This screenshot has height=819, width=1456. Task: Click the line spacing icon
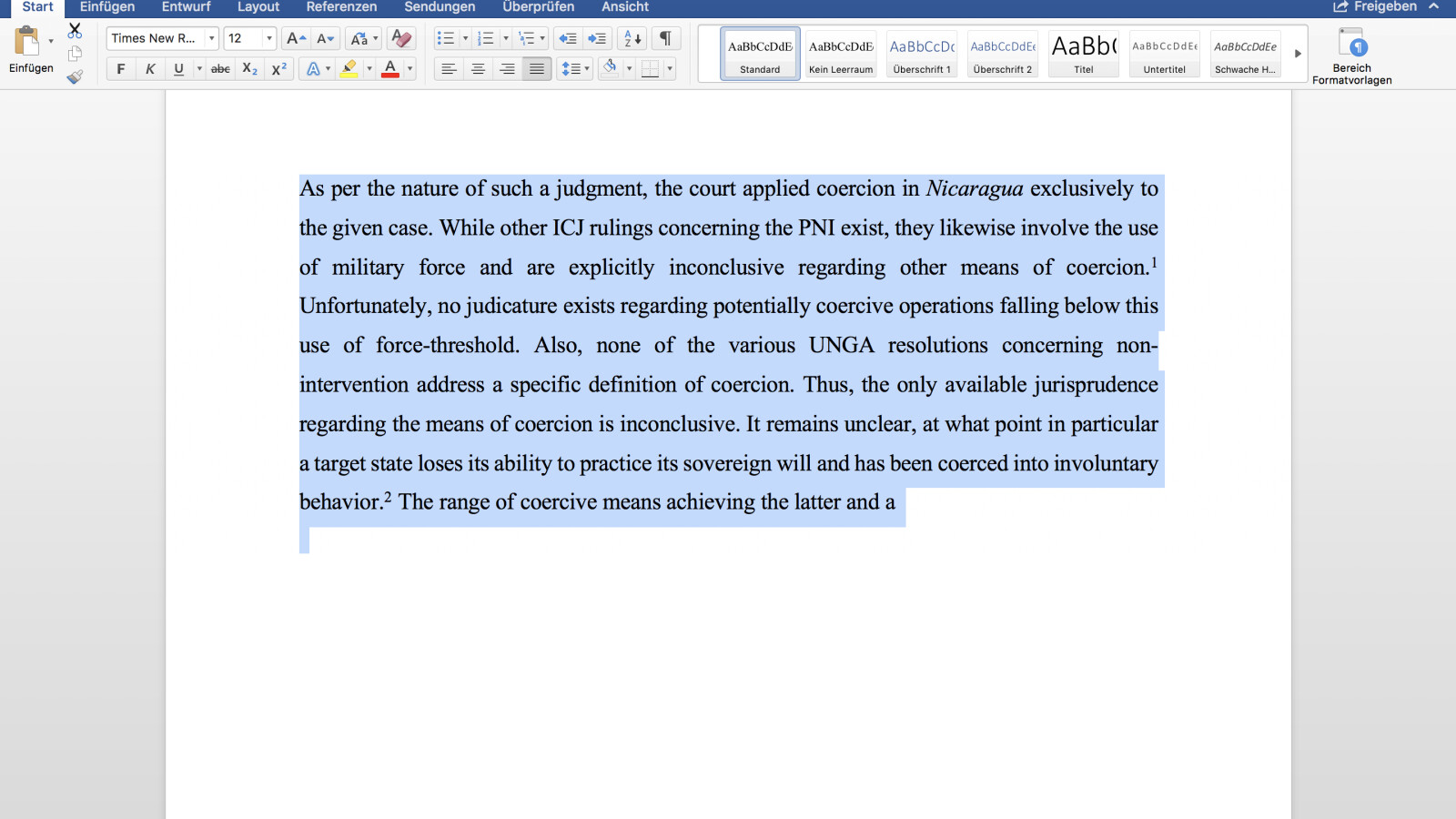pyautogui.click(x=571, y=69)
